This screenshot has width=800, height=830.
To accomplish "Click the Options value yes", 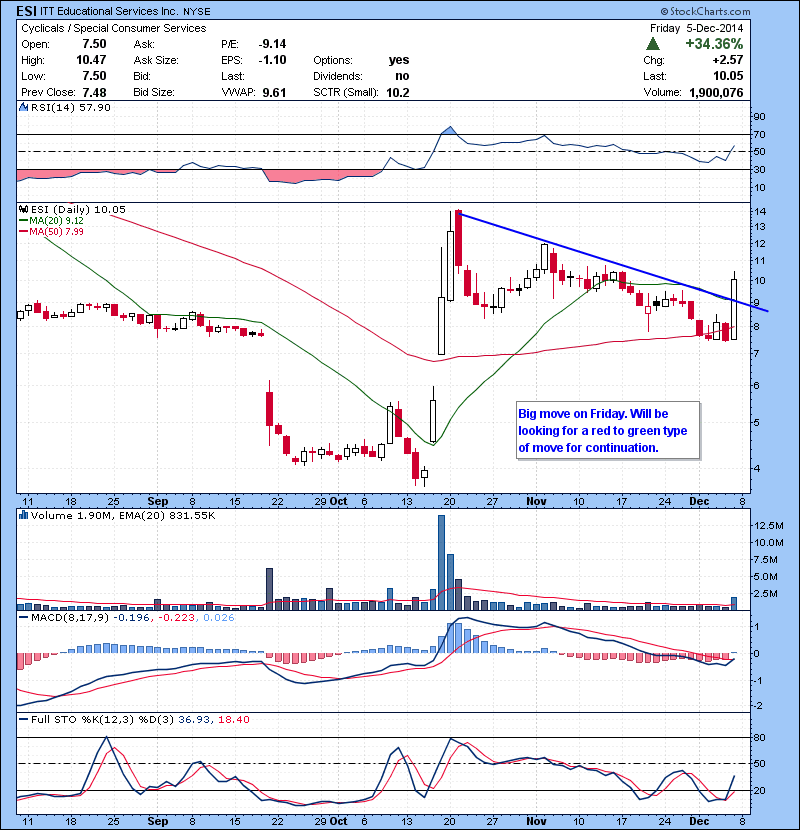I will click(399, 60).
